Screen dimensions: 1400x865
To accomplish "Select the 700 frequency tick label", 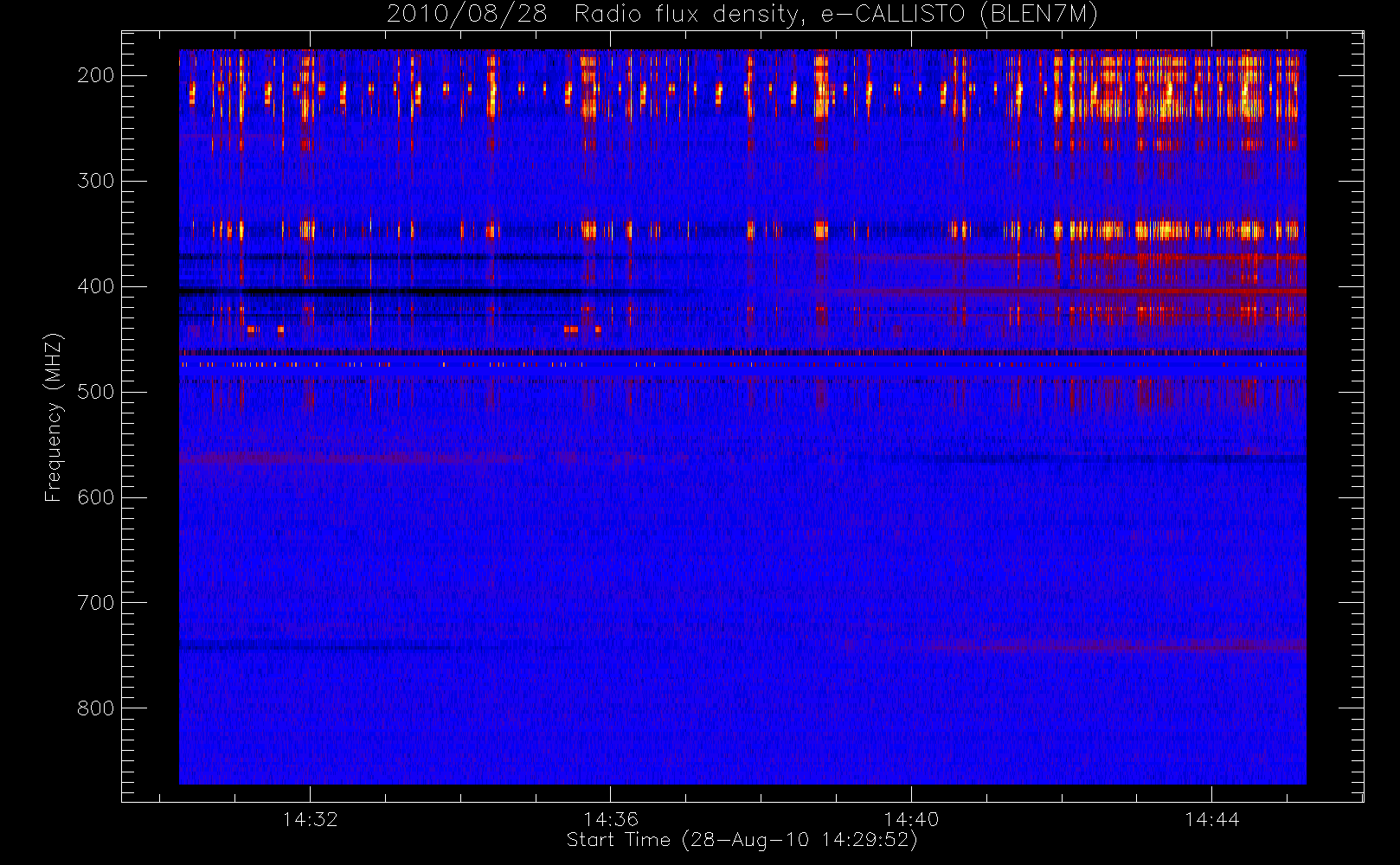I will [95, 603].
